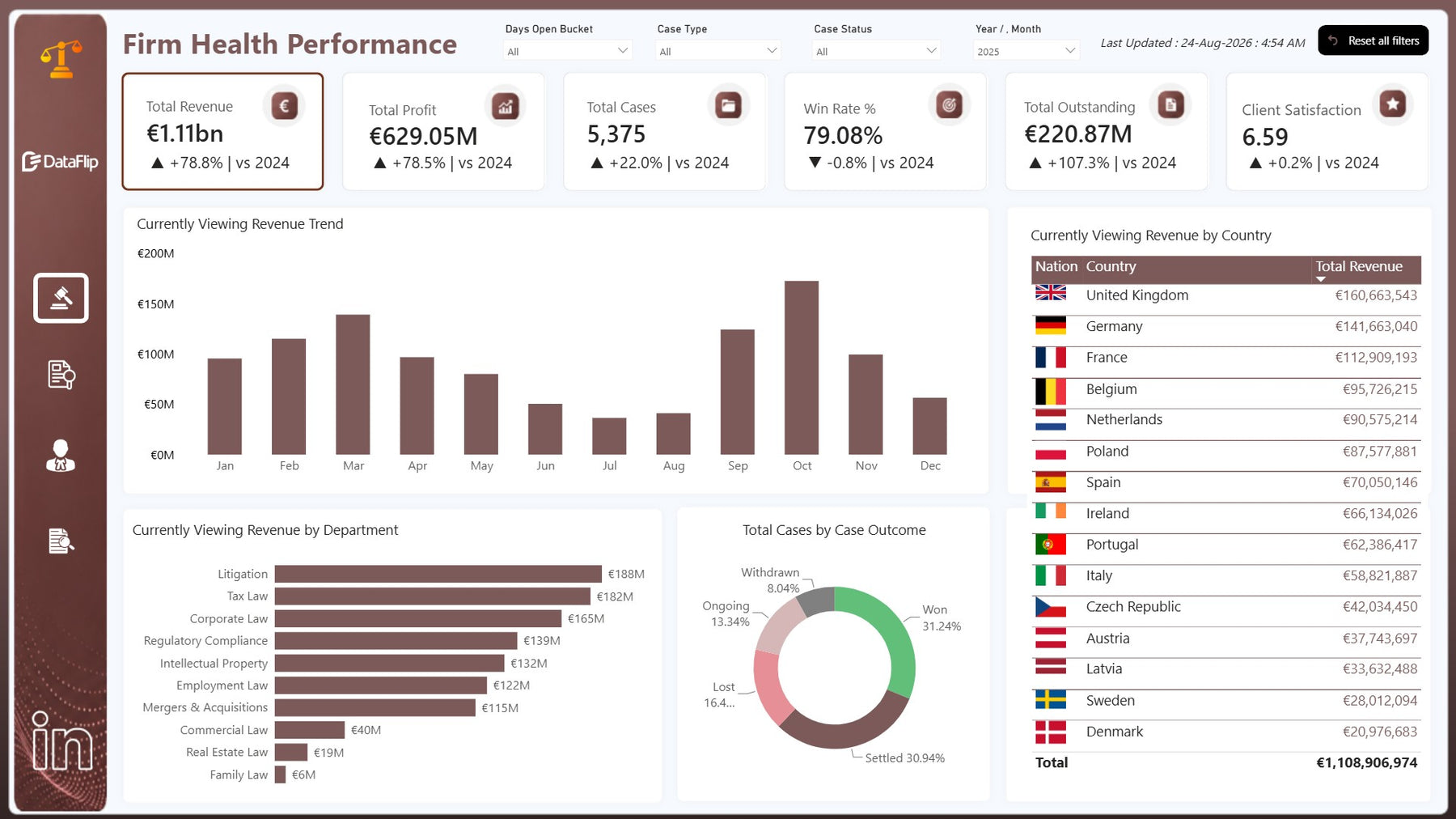This screenshot has width=1456, height=819.
Task: Click the Country column header
Action: coord(1111,266)
